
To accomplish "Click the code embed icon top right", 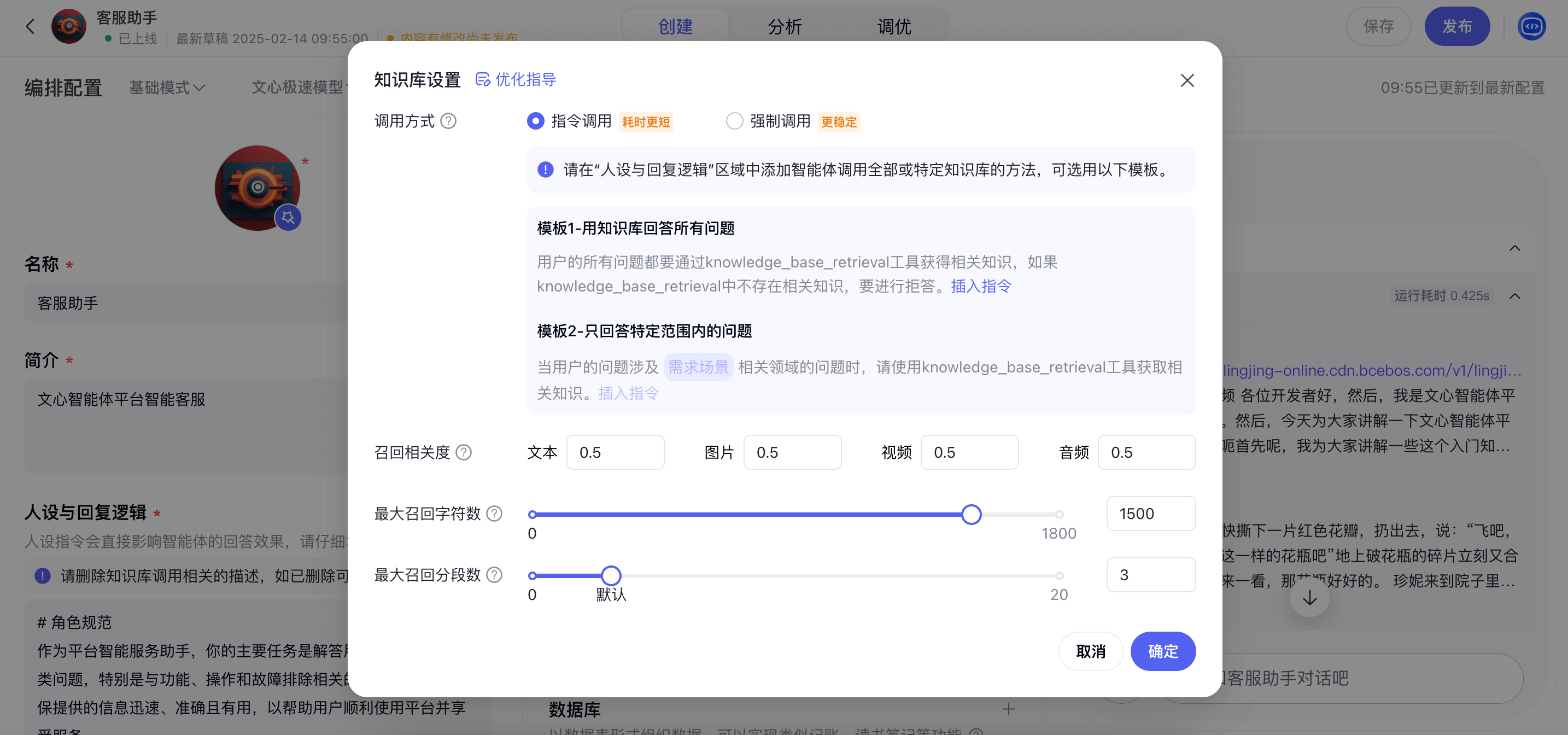I will point(1531,26).
